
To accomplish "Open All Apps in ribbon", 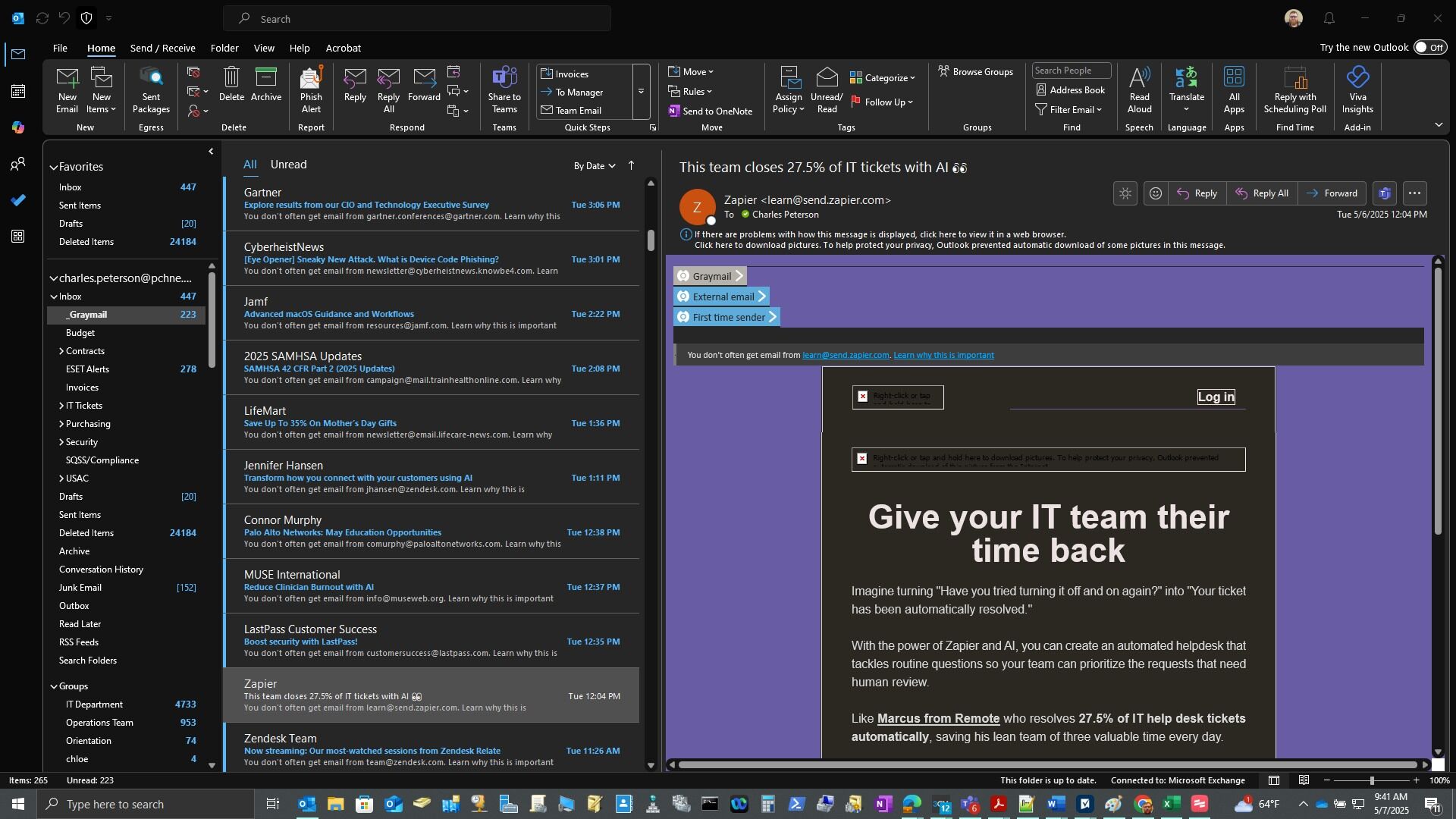I will tap(1234, 89).
